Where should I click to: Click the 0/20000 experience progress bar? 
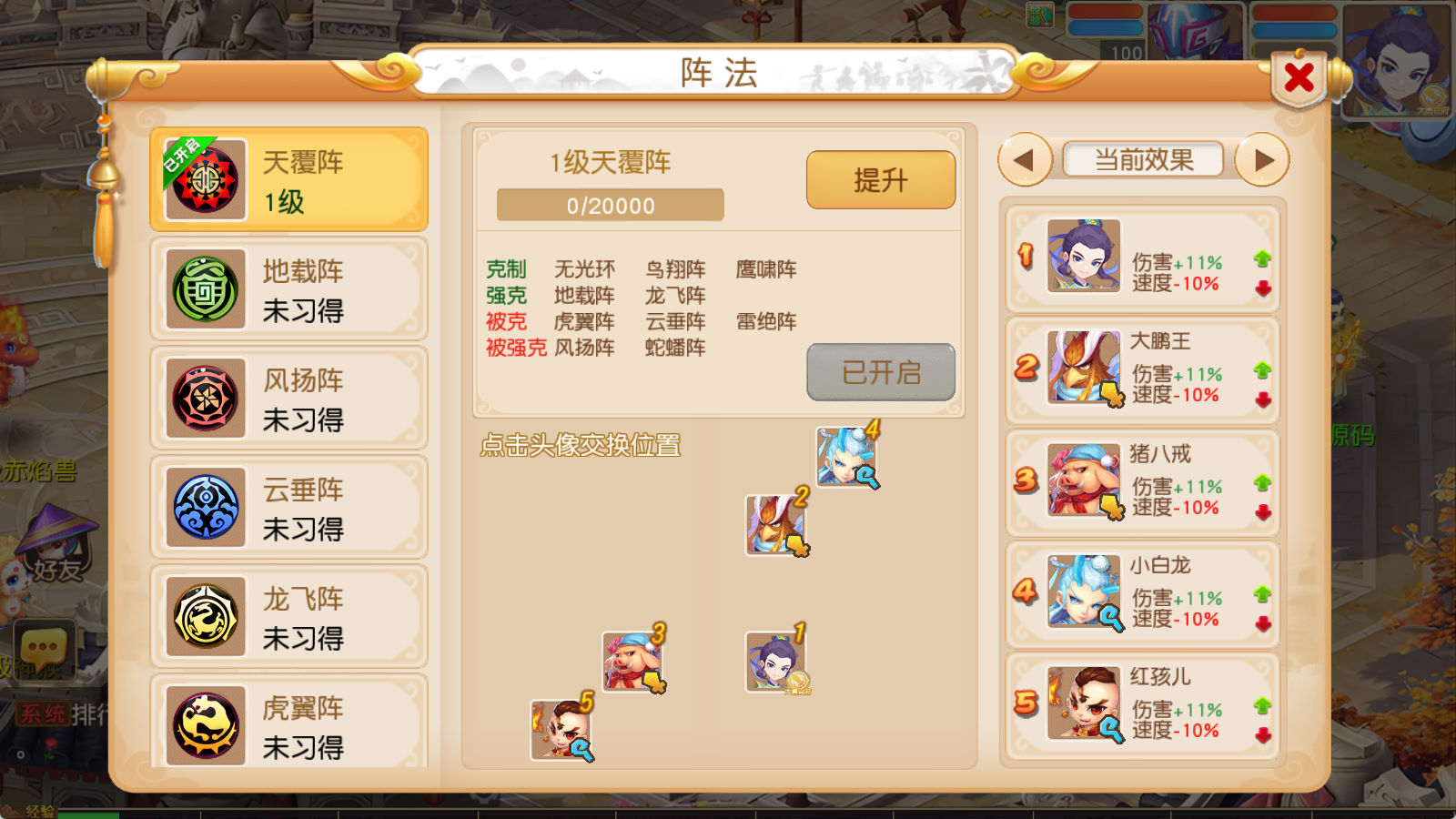611,206
